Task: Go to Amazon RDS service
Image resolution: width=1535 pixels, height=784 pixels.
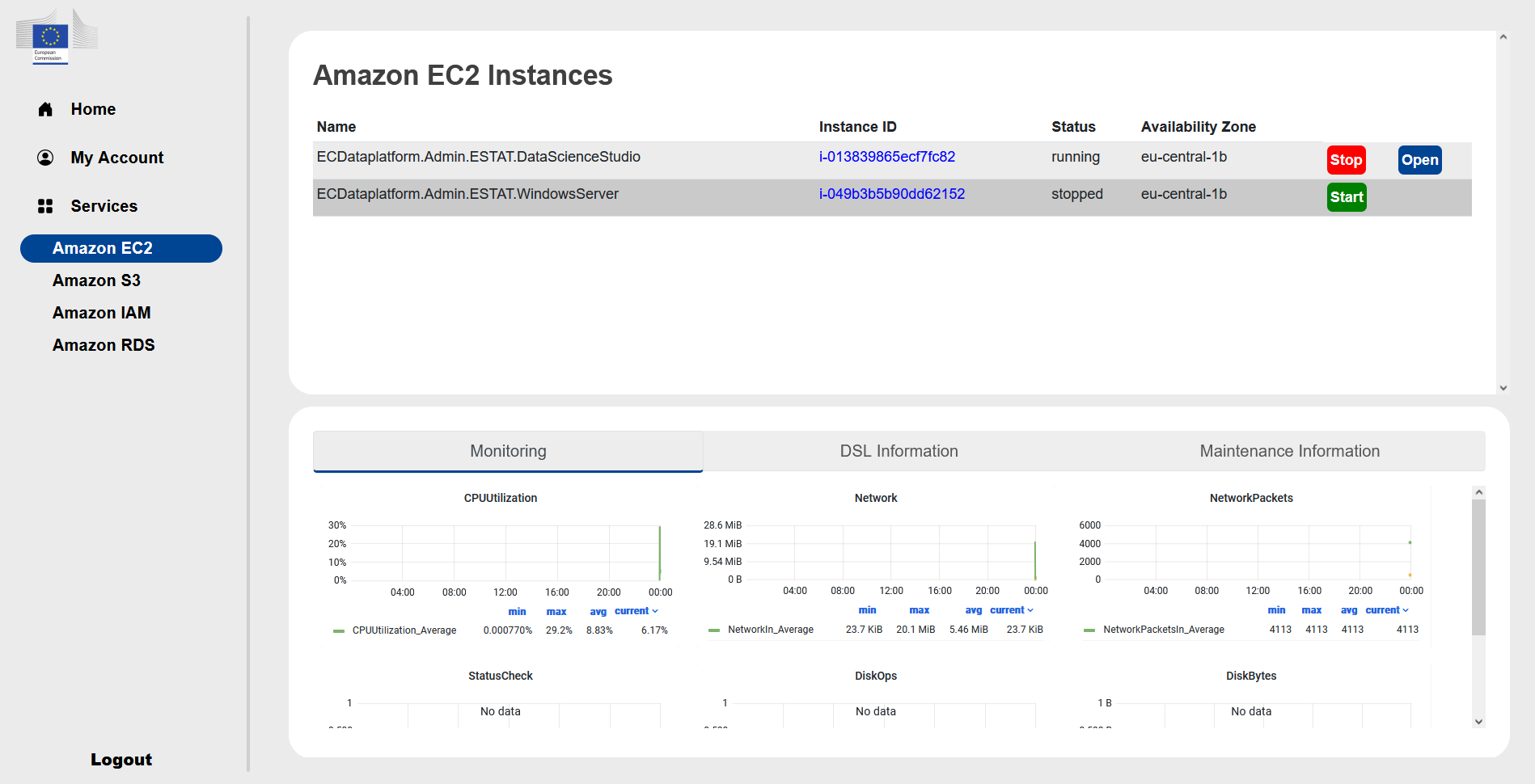Action: (104, 345)
